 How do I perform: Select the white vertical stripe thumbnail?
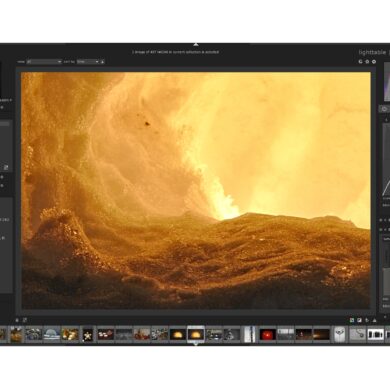point(249,334)
